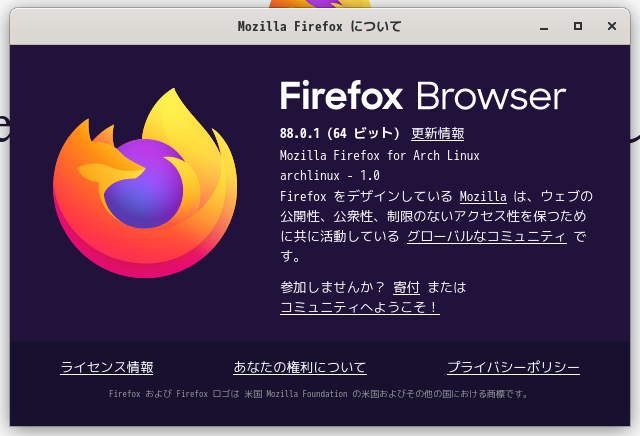Viewport: 640px width, 436px height.
Task: Close the About Firefox dialog
Action: pyautogui.click(x=611, y=27)
